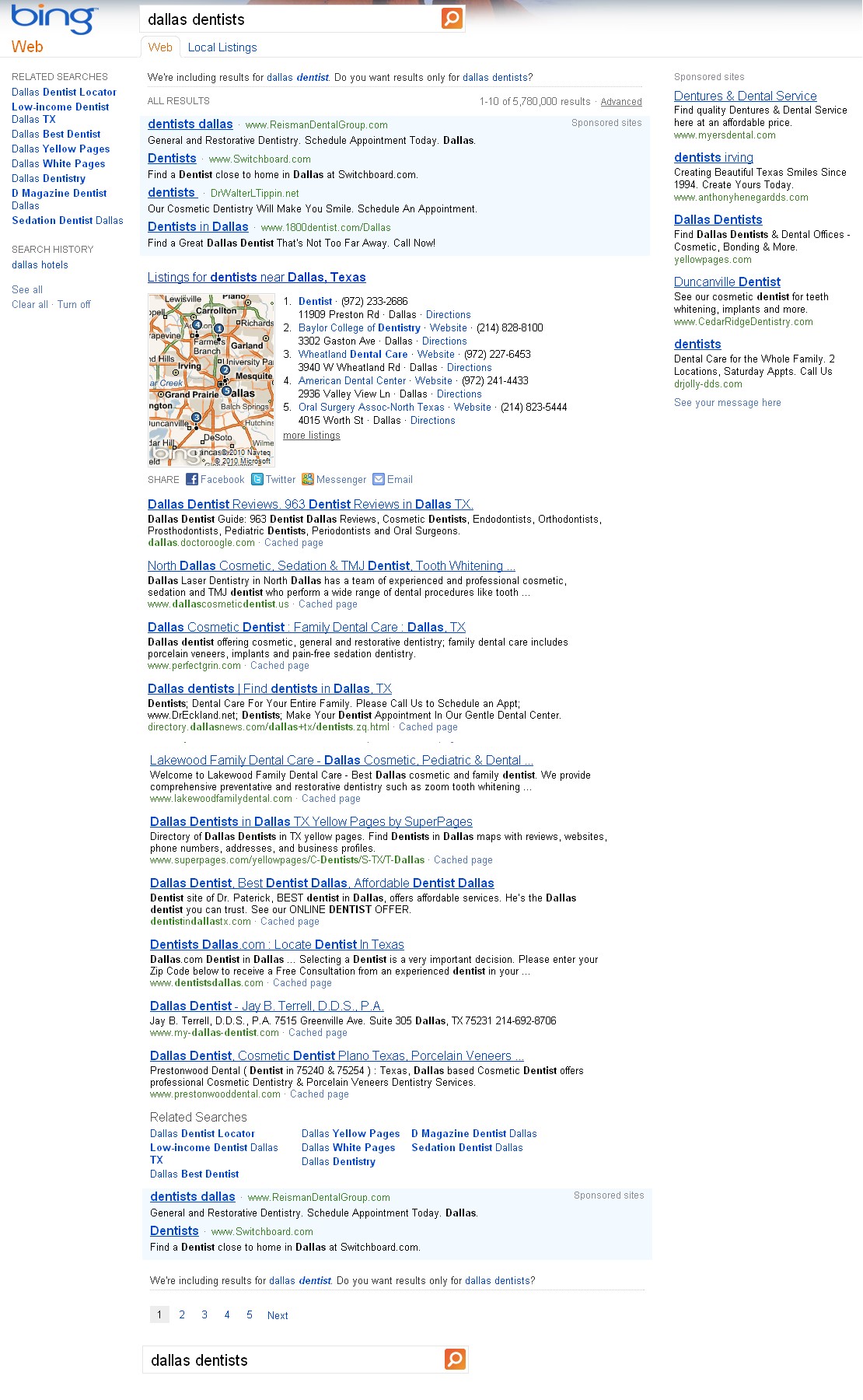Share results via Twitter icon

(x=257, y=479)
